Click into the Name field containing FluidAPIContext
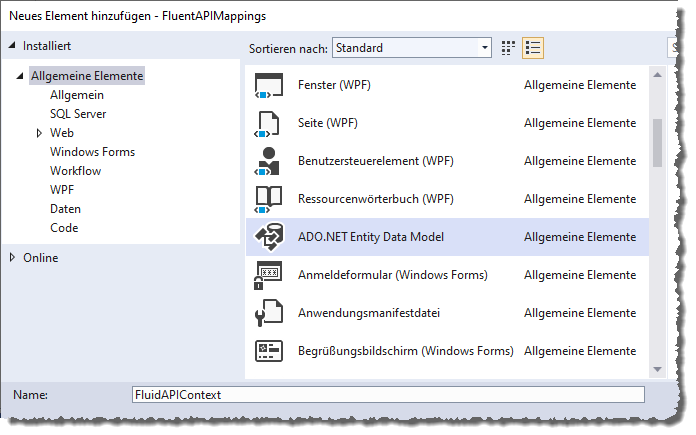696x435 pixels. (388, 395)
